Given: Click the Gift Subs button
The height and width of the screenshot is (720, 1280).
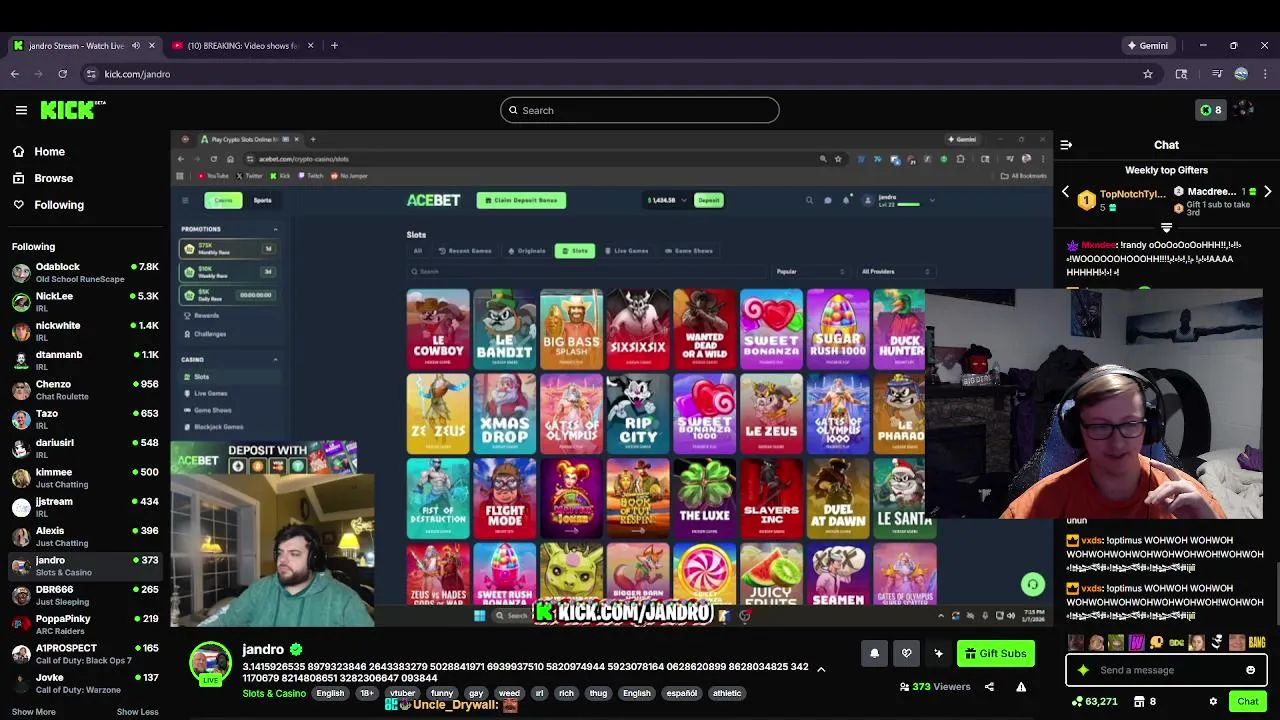Looking at the screenshot, I should coord(995,653).
